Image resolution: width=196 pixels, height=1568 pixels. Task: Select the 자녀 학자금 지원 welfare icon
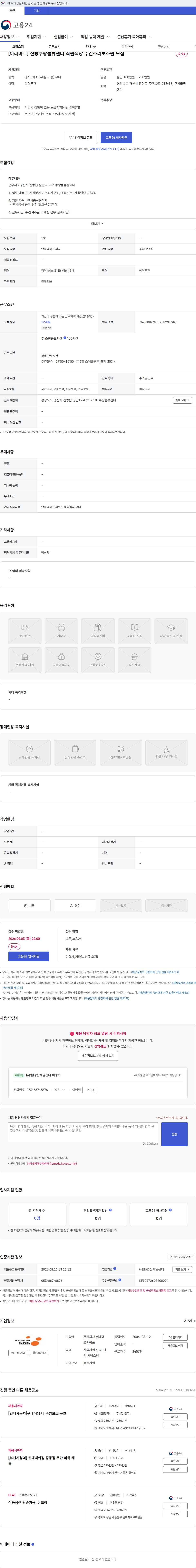pyautogui.click(x=171, y=631)
